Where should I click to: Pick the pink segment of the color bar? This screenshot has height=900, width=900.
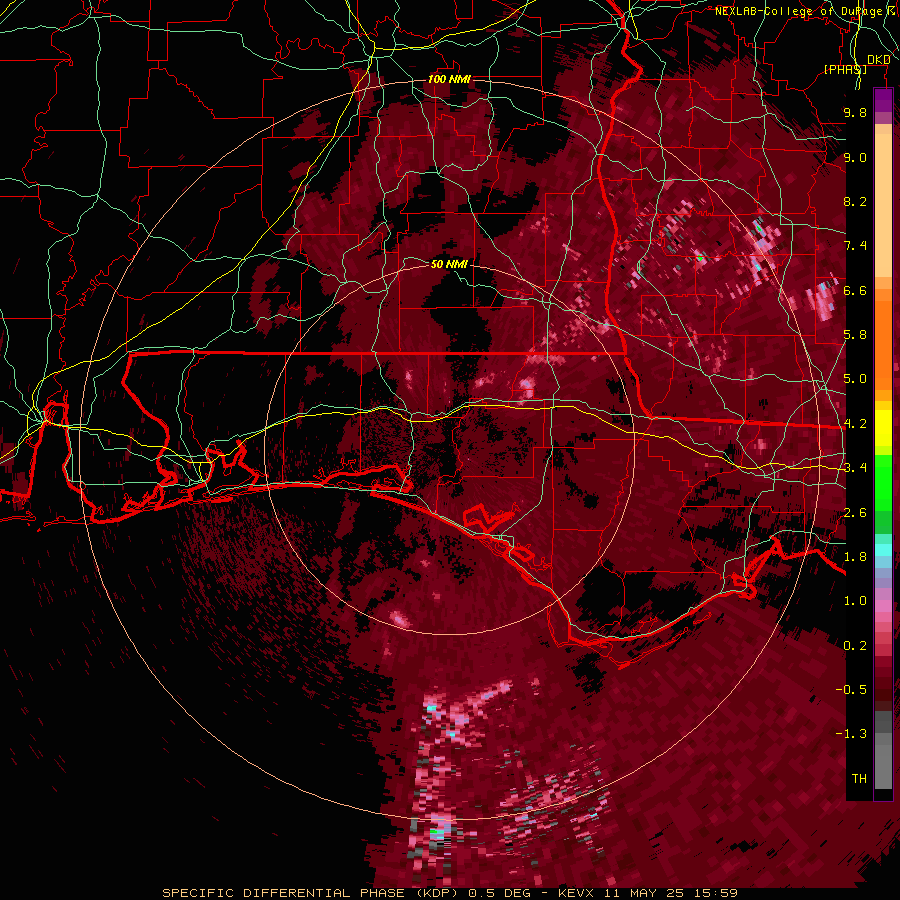[883, 606]
